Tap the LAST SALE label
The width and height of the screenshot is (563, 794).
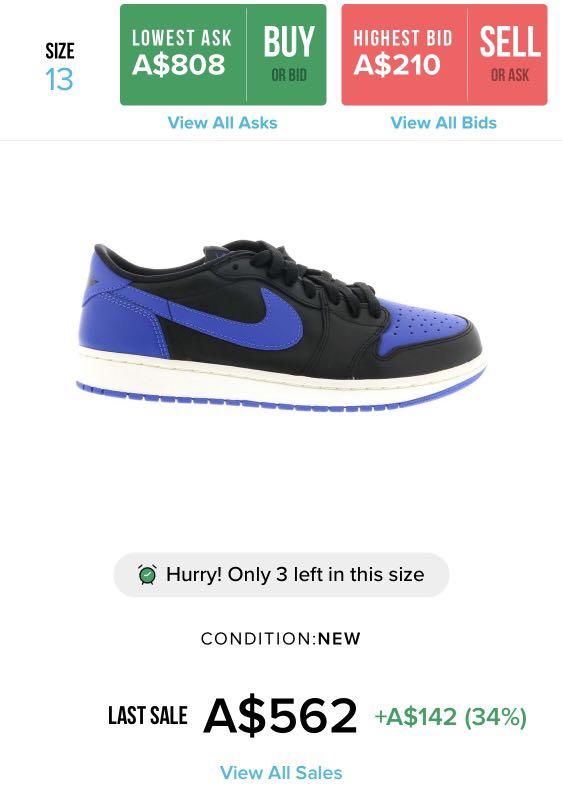[148, 716]
